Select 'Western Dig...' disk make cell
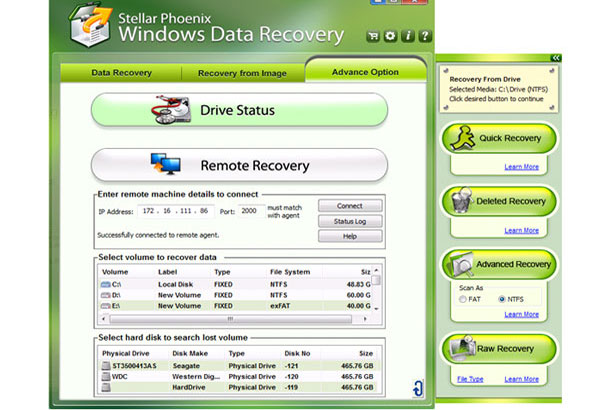This screenshot has width=590, height=410. click(x=196, y=377)
